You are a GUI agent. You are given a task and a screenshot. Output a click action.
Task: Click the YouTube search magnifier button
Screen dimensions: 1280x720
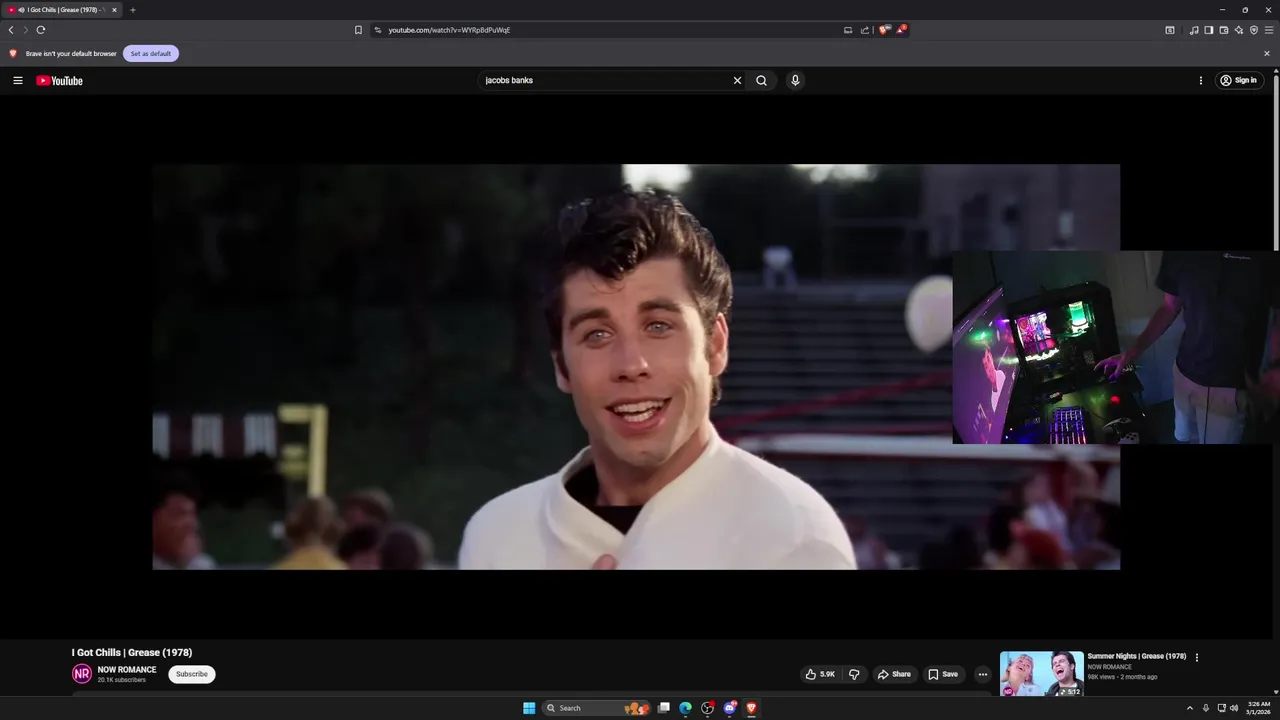pos(761,81)
